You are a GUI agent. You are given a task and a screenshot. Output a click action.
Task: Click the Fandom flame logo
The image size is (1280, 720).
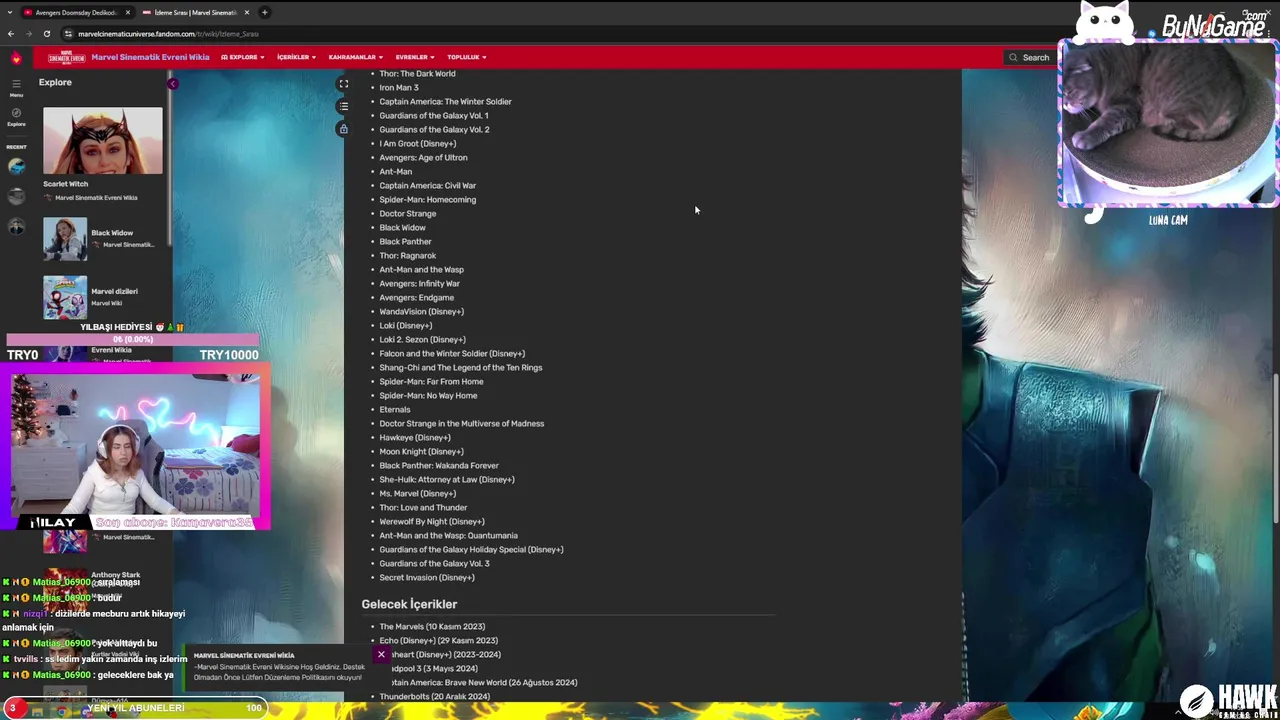coord(16,57)
